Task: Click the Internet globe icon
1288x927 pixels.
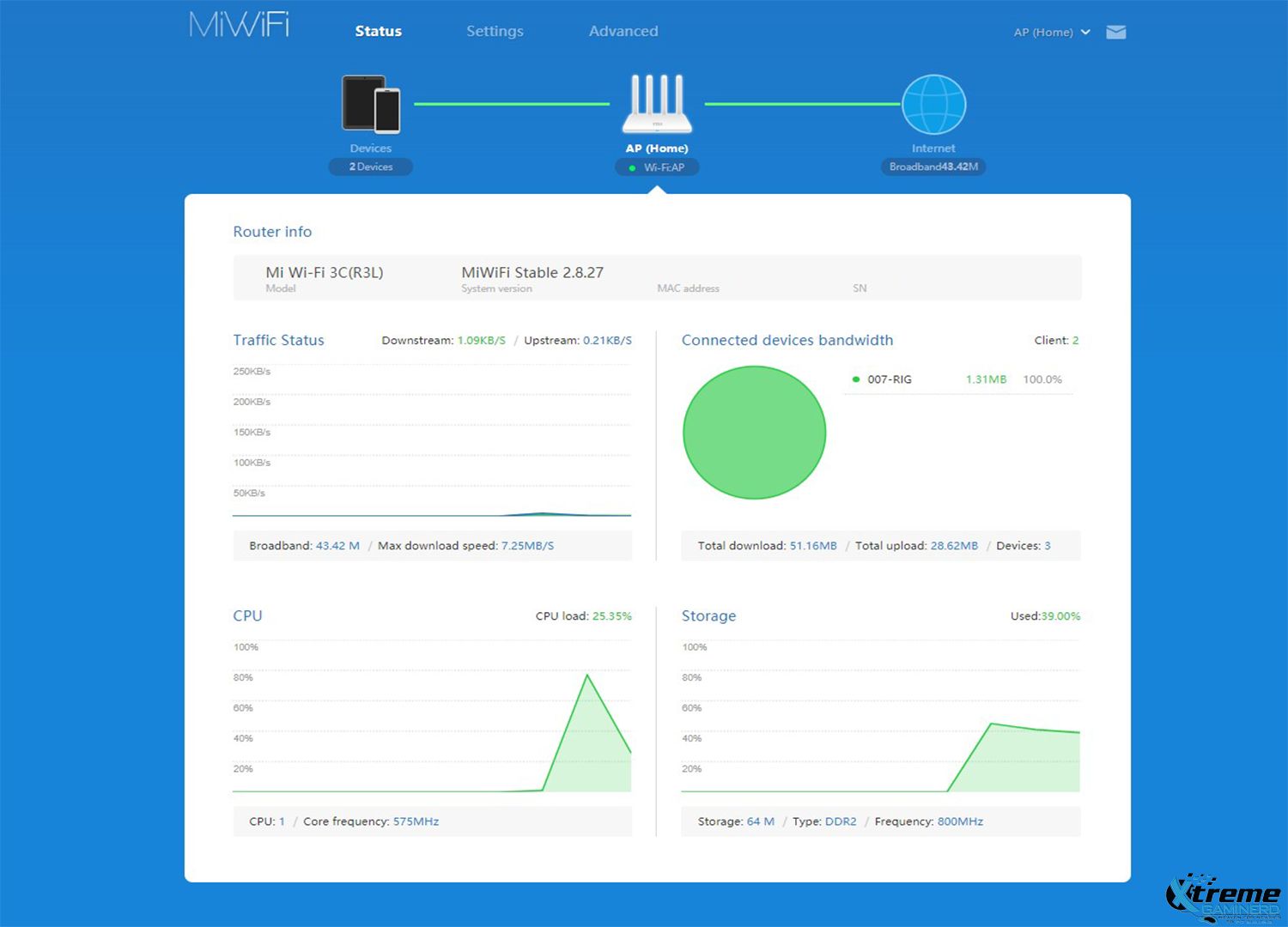Action: tap(933, 105)
